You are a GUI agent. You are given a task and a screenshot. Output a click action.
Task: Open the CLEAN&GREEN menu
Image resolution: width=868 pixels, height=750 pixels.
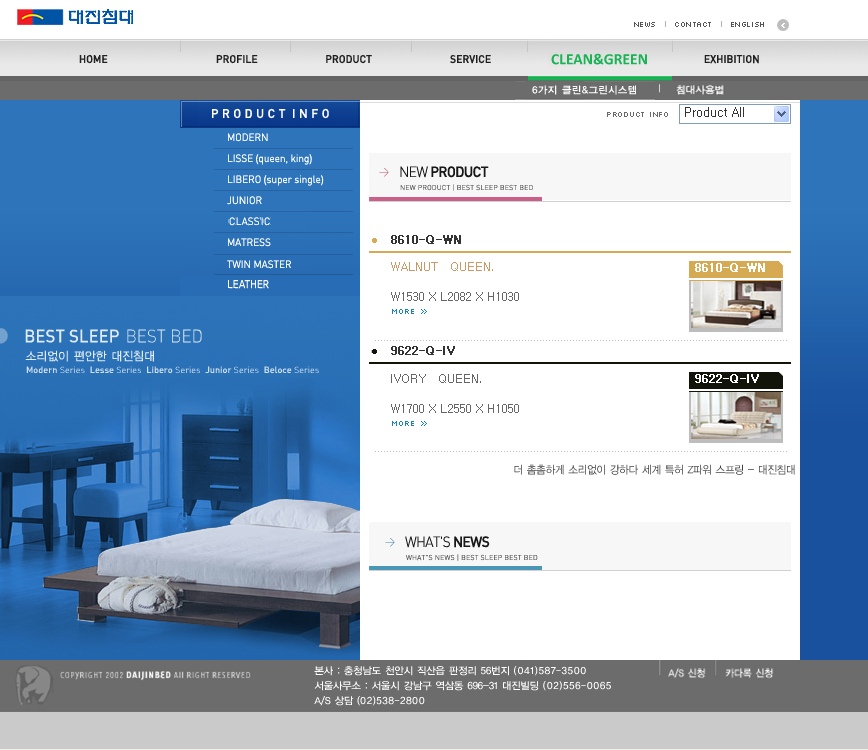click(599, 59)
